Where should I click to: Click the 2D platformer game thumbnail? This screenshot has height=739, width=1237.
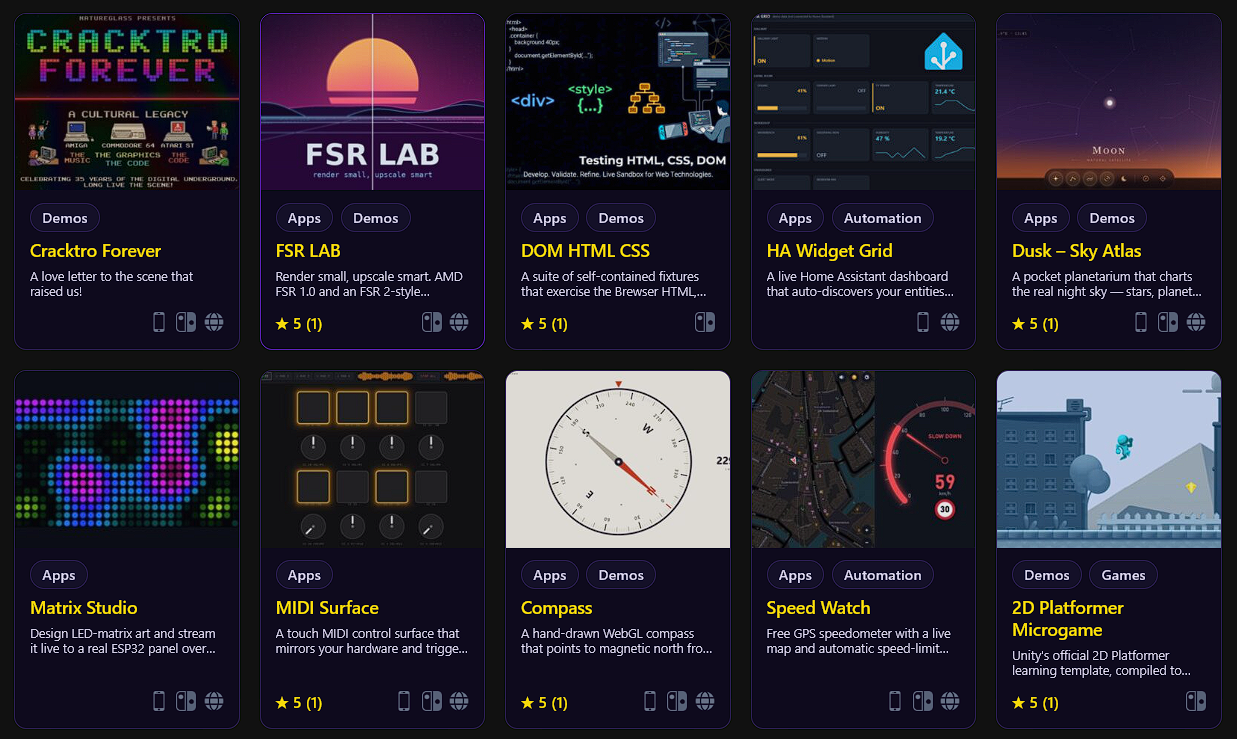(x=1109, y=459)
